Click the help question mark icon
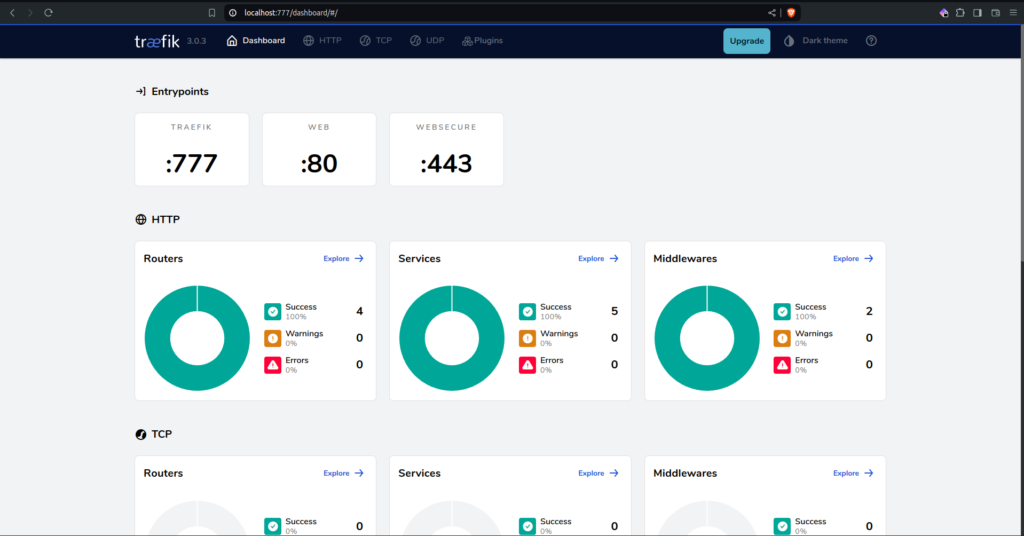This screenshot has height=536, width=1024. click(x=871, y=40)
